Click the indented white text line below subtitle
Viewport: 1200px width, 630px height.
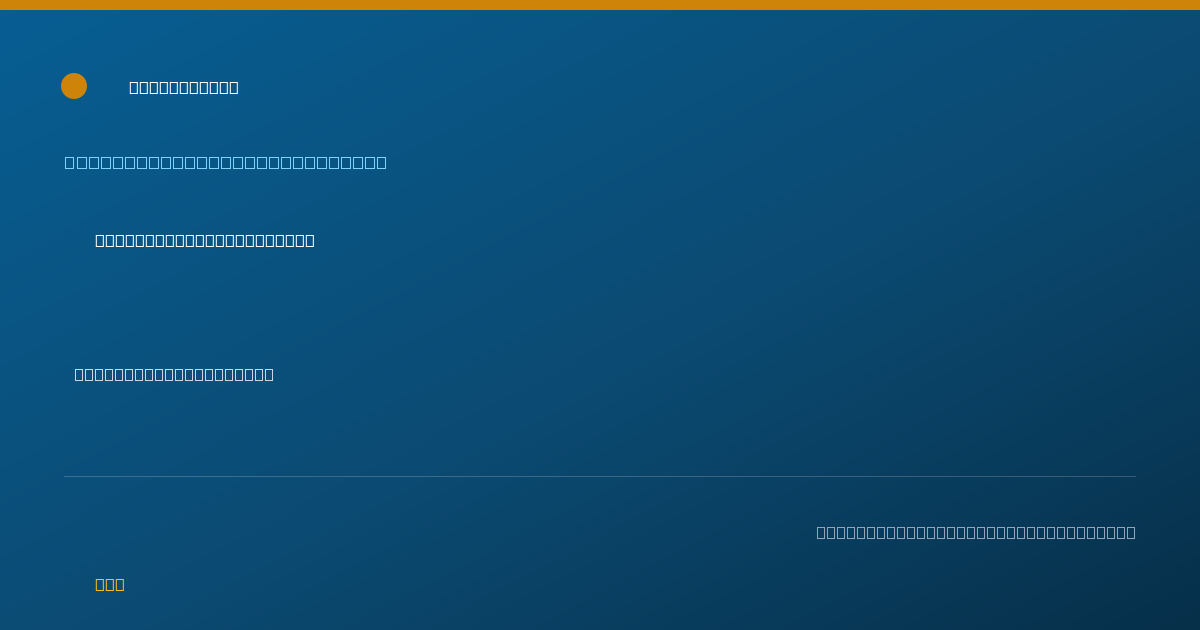(x=205, y=240)
